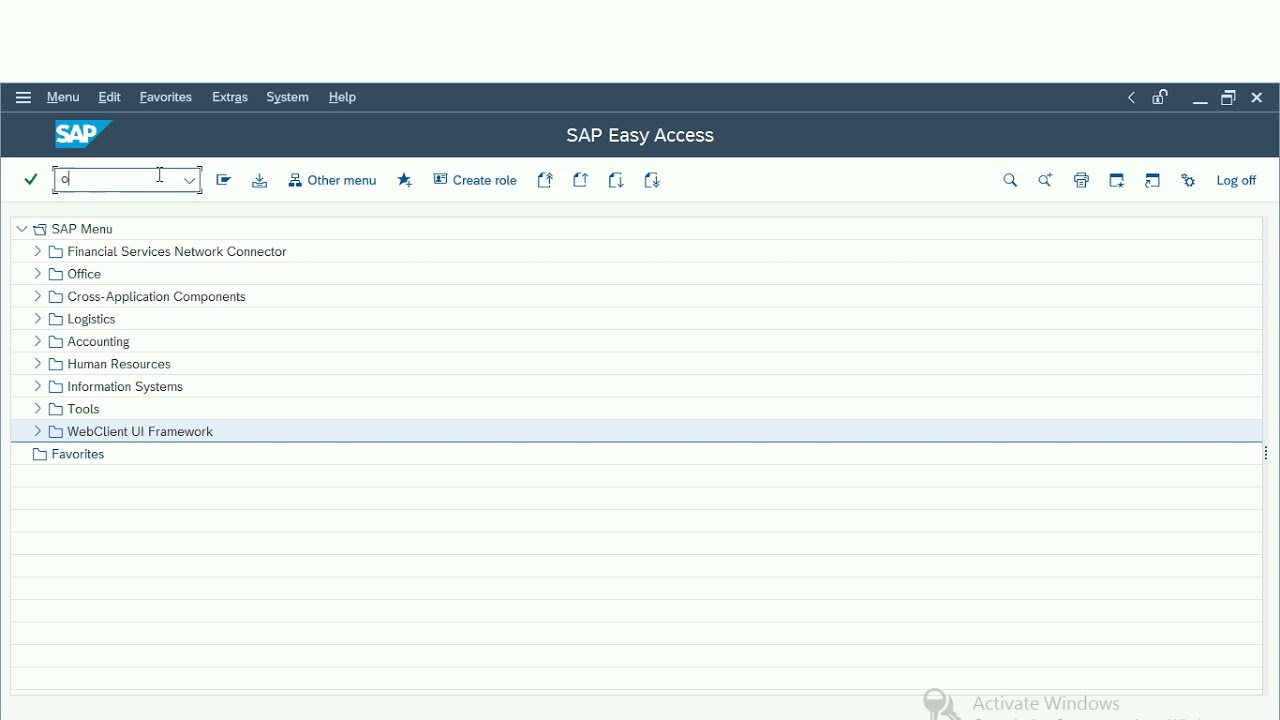Expand the Human Resources node

coord(38,364)
